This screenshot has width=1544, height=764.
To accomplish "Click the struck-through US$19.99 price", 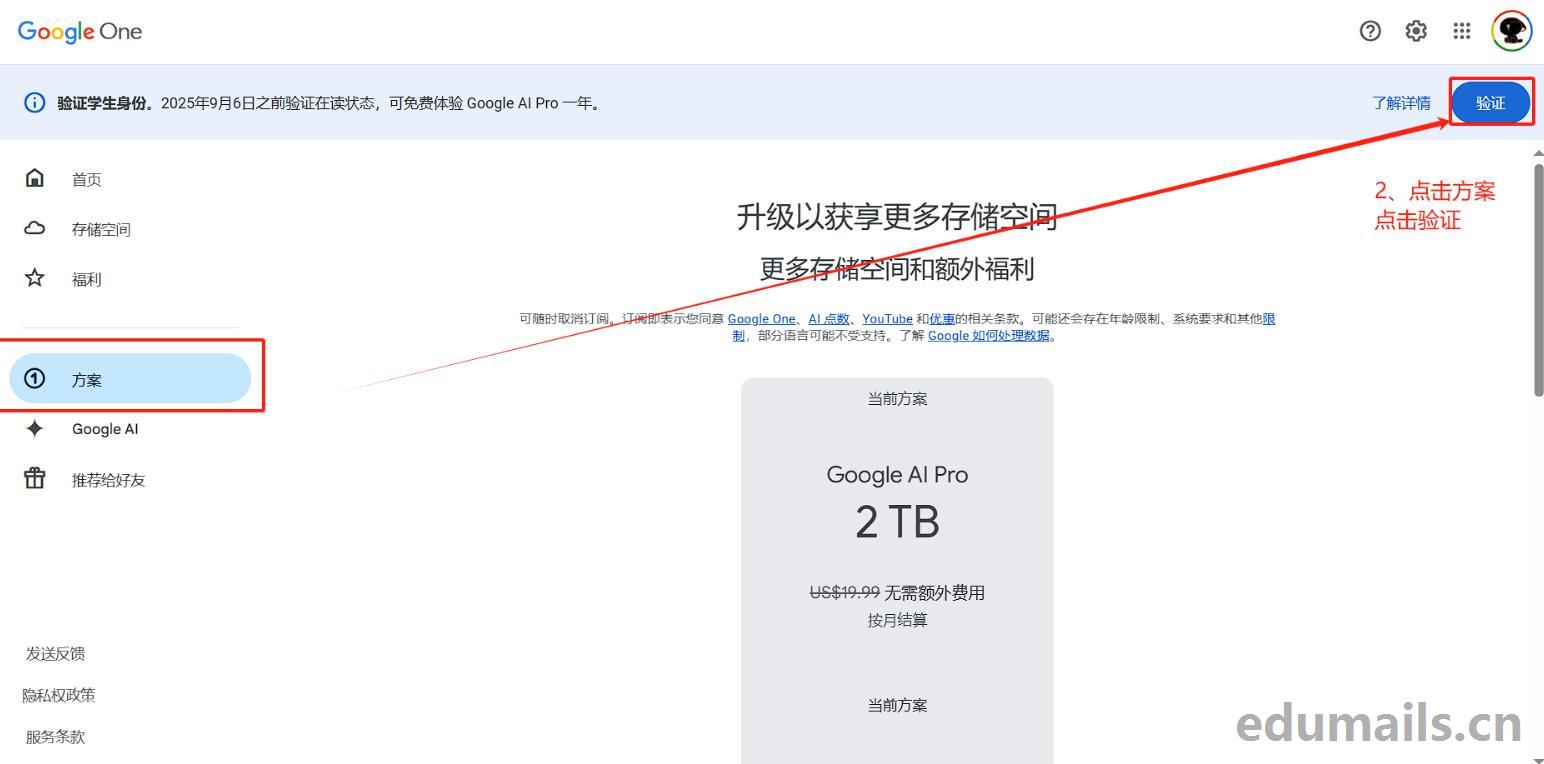I will click(844, 593).
